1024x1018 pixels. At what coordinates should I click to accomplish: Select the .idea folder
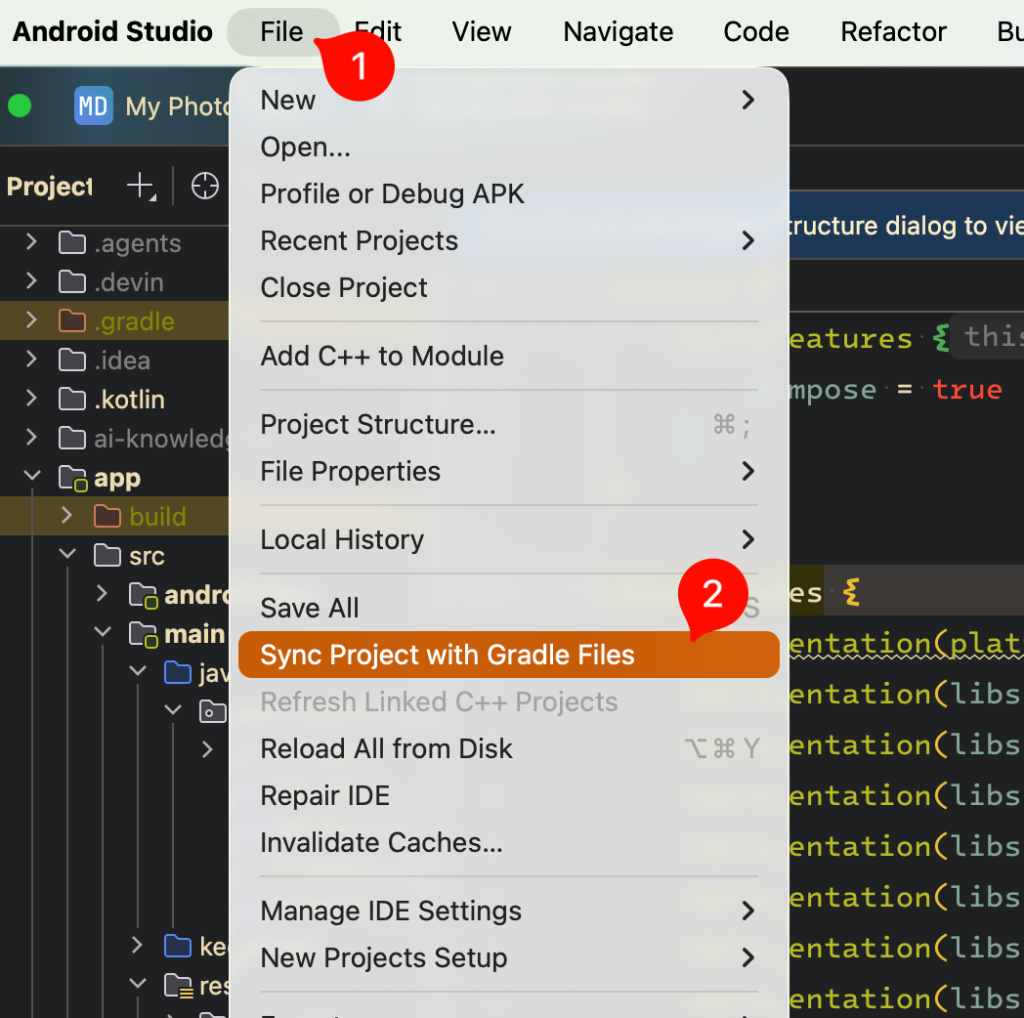pos(114,360)
